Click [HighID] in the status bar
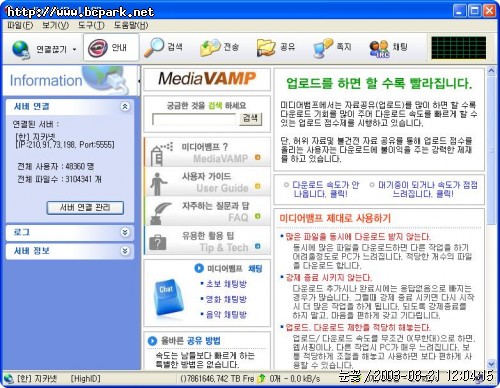The width and height of the screenshot is (500, 388). [85, 379]
